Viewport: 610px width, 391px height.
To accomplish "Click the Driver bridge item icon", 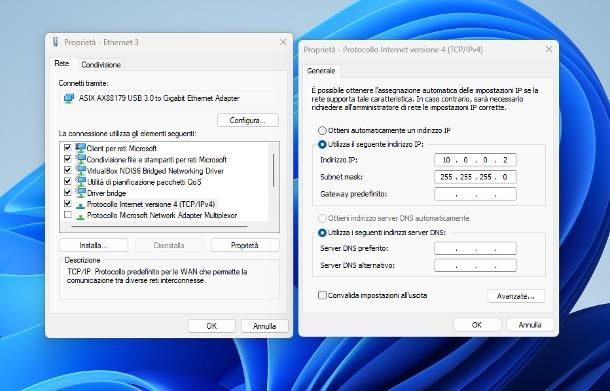I will (81, 193).
